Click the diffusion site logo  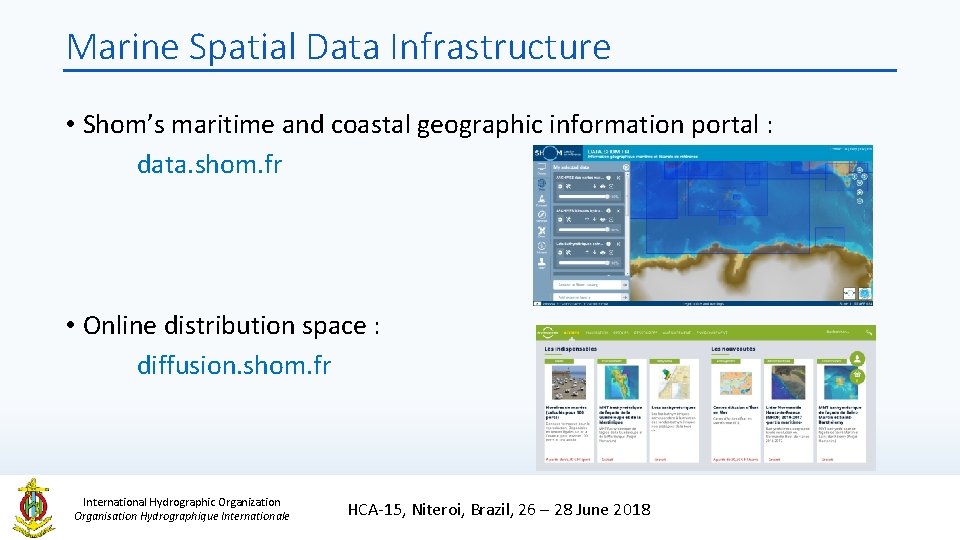click(547, 333)
